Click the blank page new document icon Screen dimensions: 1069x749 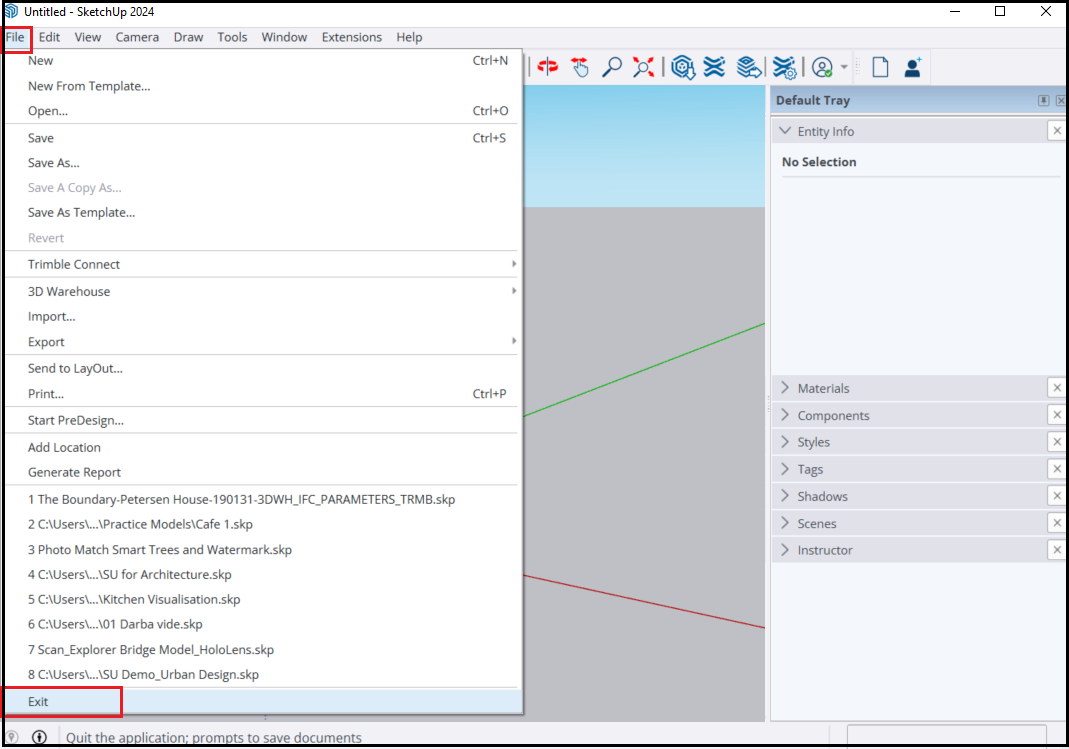coord(880,67)
